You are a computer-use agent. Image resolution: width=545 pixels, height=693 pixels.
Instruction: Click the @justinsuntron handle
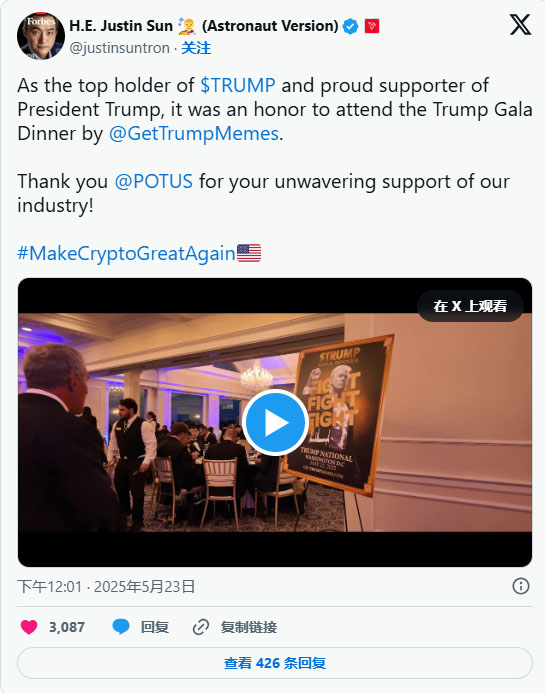119,48
